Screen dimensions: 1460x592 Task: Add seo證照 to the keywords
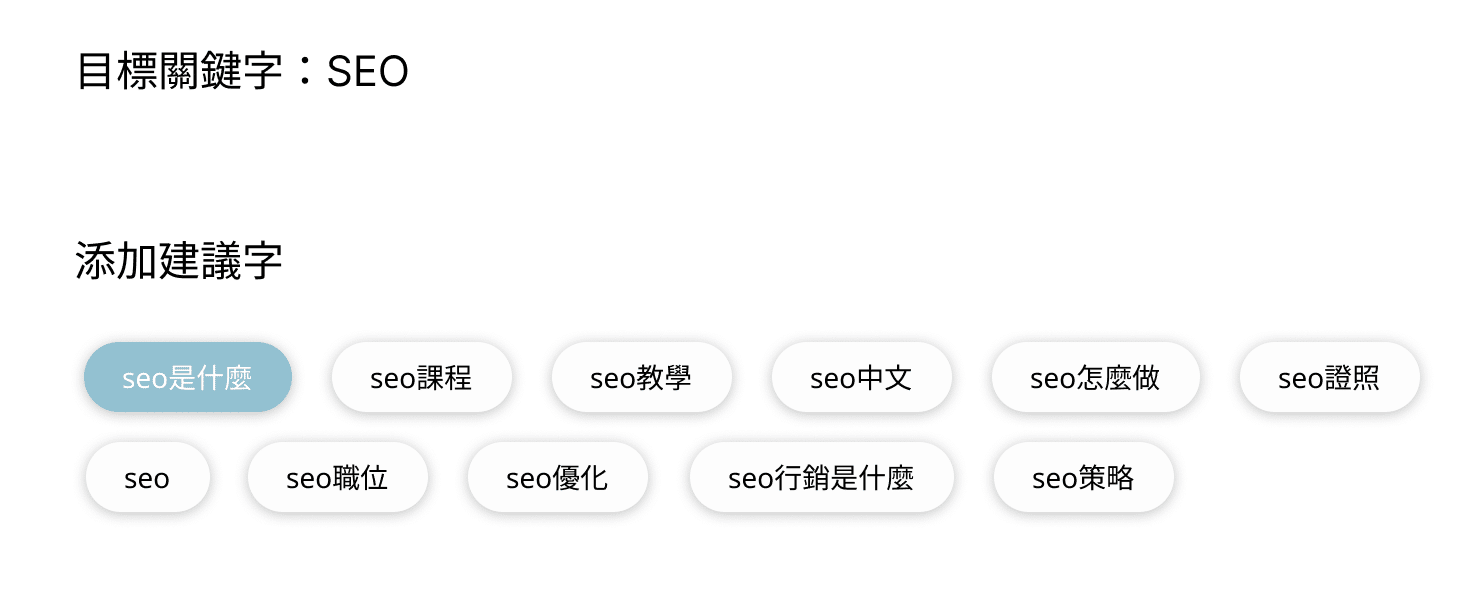pos(1329,377)
